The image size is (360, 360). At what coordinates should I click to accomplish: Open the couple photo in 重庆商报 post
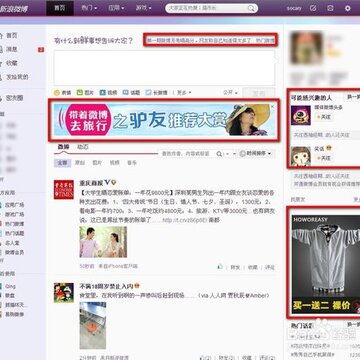103,242
